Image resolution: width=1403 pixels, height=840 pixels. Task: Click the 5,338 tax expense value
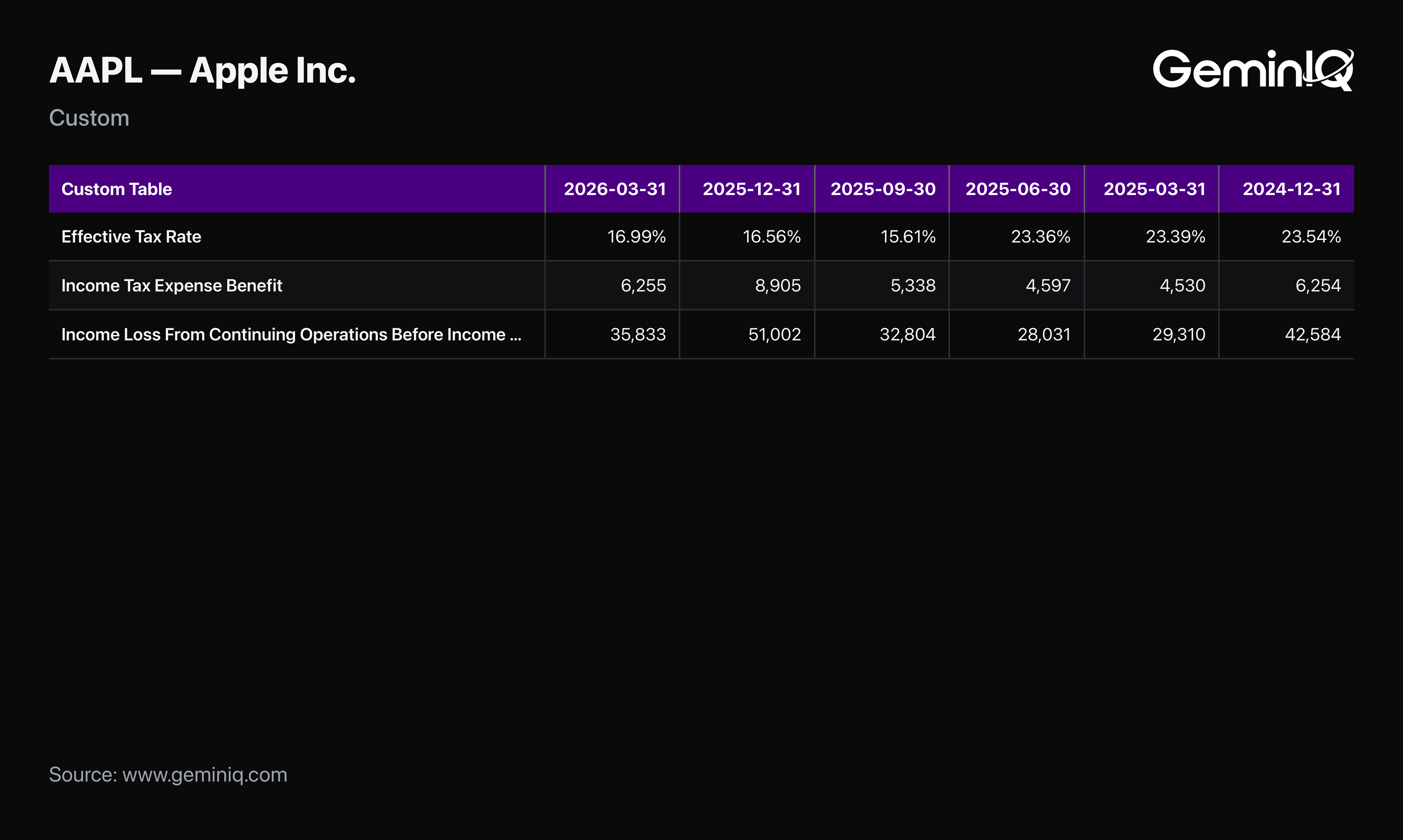(913, 285)
